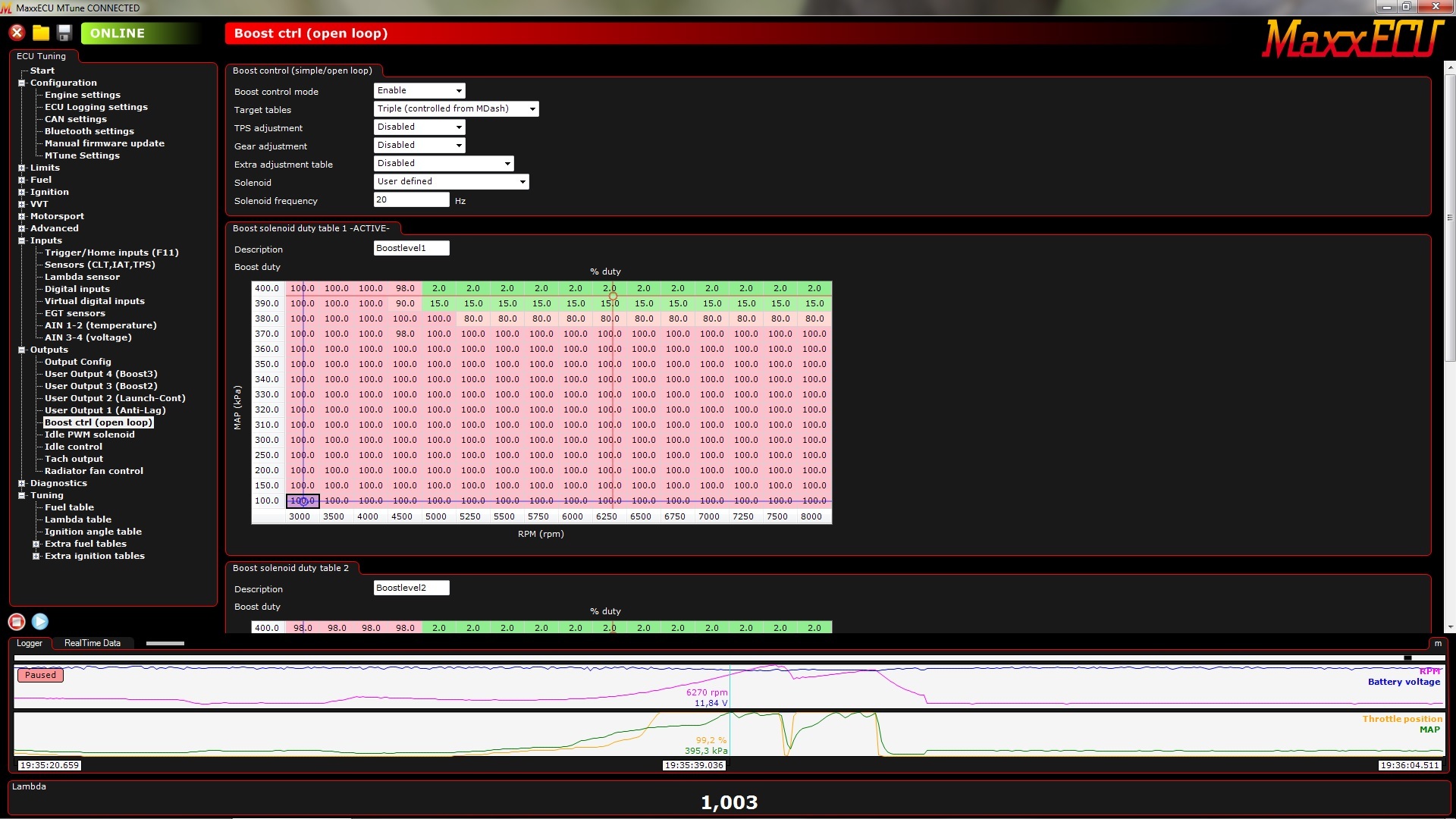Select the Logger tab
The image size is (1456, 819).
[x=30, y=643]
